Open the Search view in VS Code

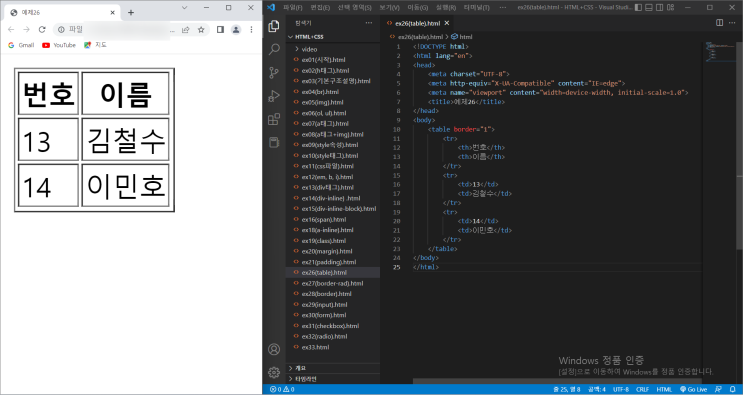click(274, 49)
